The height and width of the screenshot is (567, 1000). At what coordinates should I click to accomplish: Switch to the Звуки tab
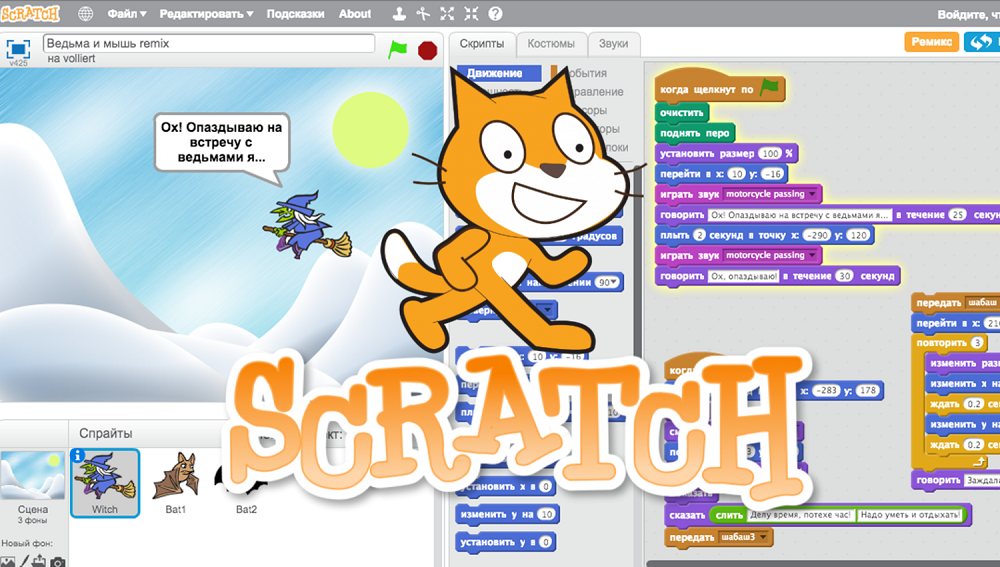click(x=613, y=44)
